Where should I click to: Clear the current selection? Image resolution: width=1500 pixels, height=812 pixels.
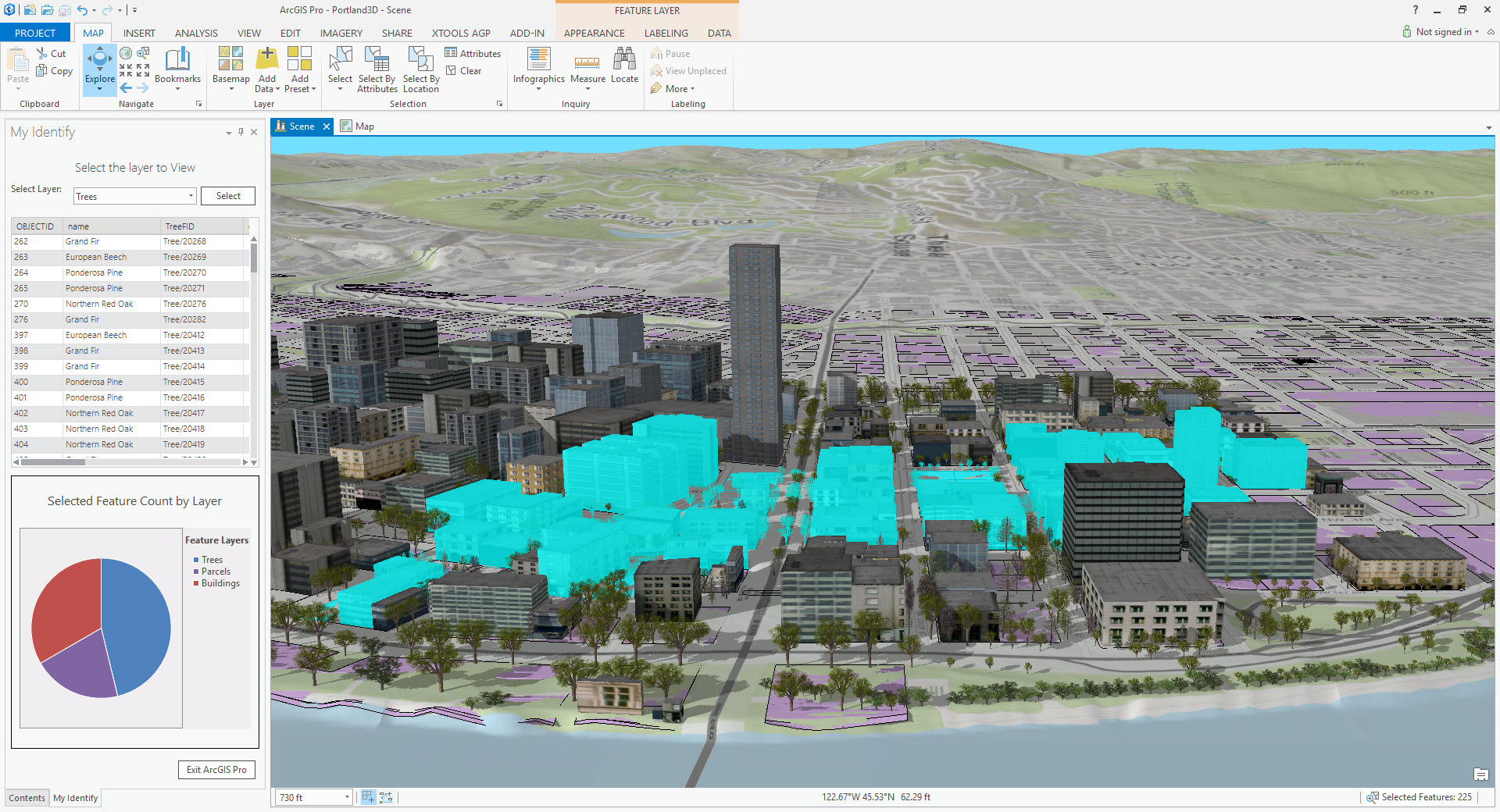click(x=467, y=70)
